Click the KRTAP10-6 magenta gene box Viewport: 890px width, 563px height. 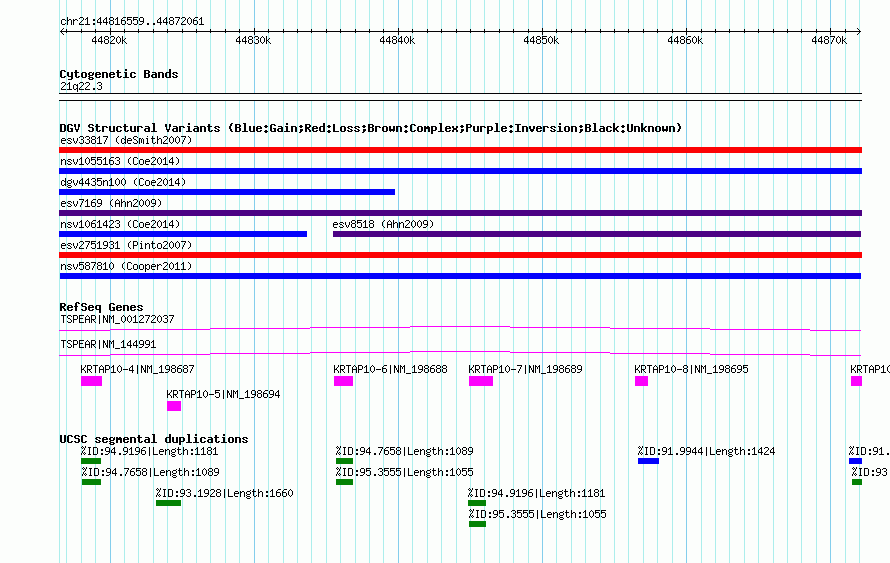coord(343,381)
